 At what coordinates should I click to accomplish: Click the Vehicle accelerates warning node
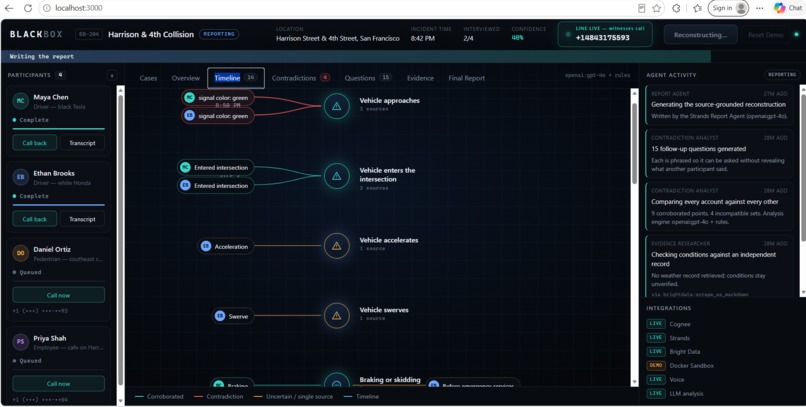pyautogui.click(x=337, y=246)
